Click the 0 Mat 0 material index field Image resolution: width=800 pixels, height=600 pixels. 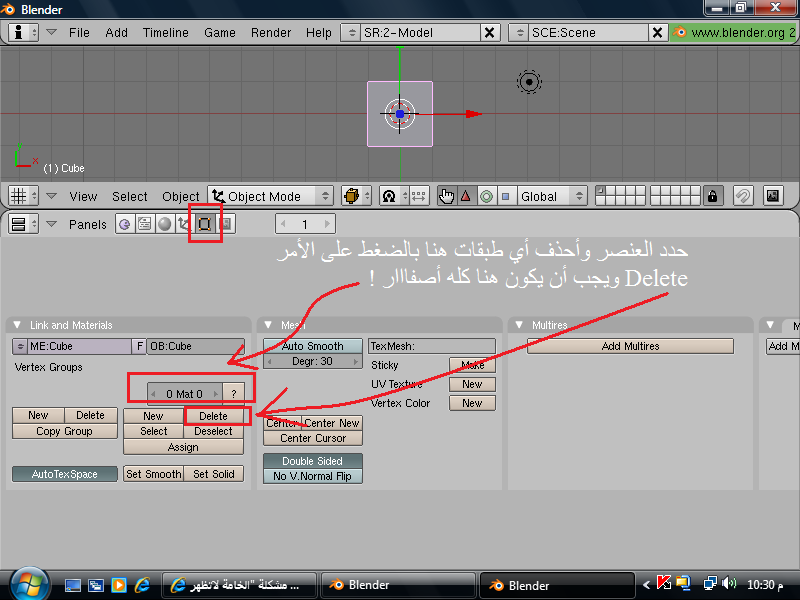point(185,394)
